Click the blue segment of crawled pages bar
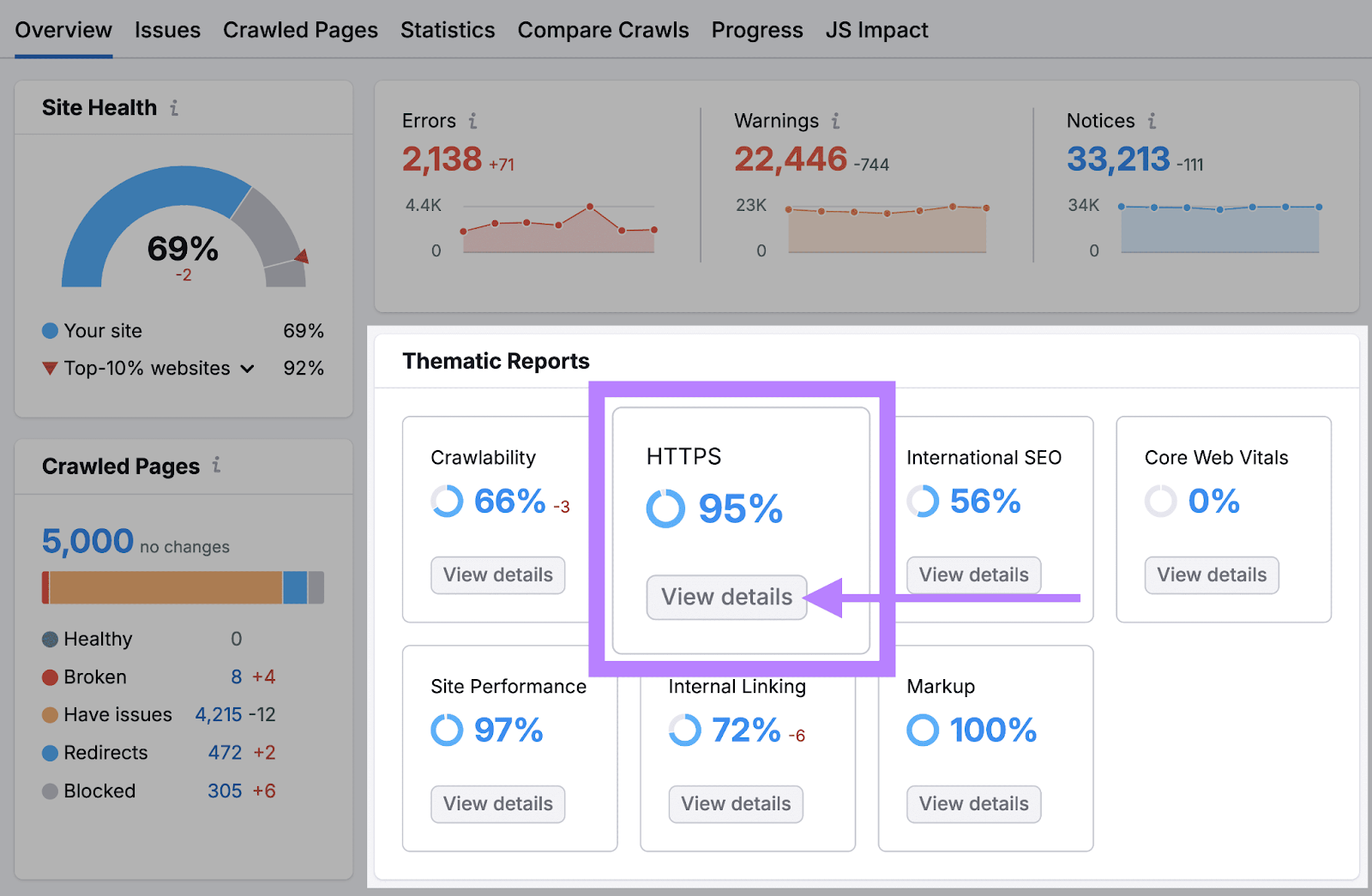 coord(295,588)
